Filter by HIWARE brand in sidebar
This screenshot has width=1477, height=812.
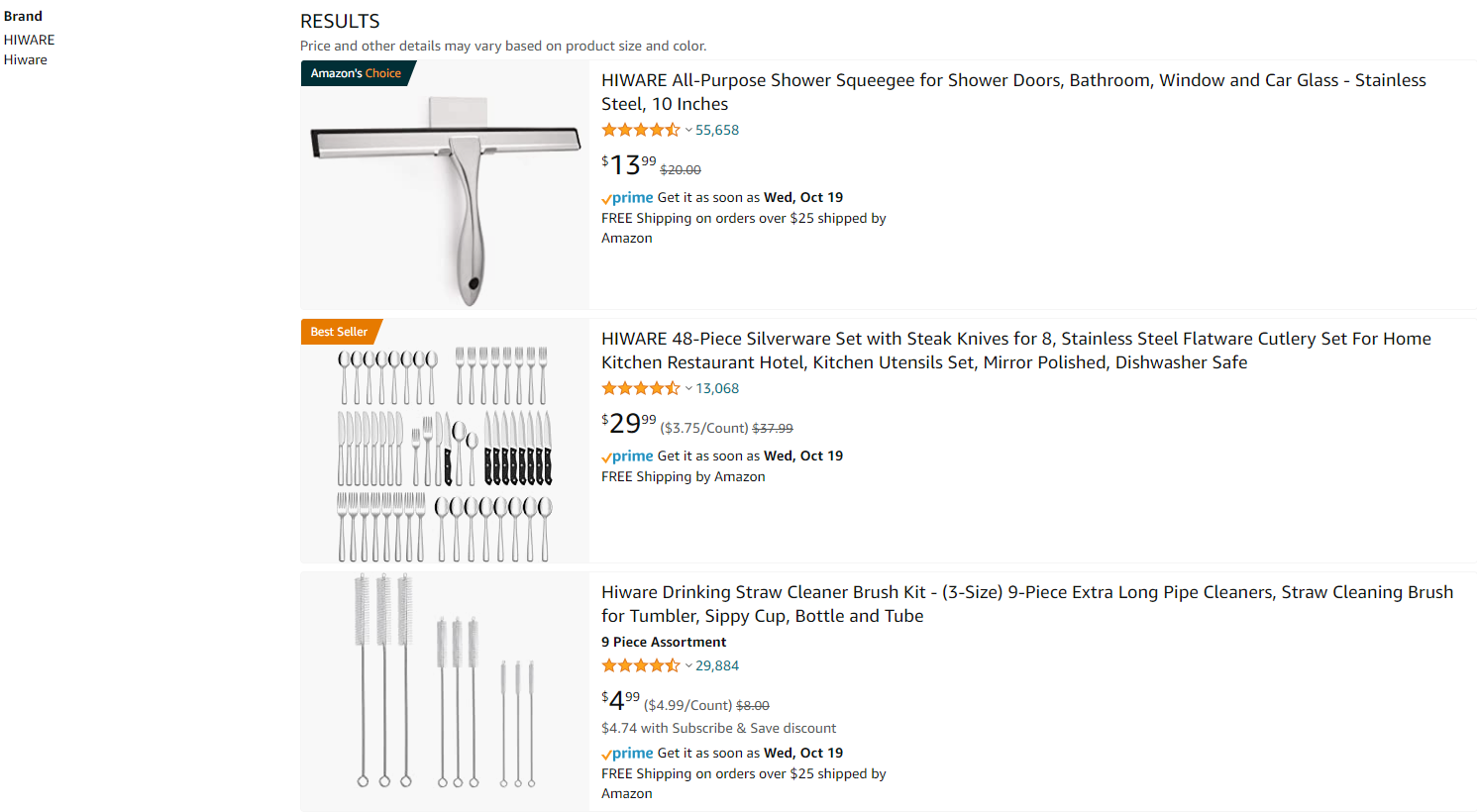(29, 40)
